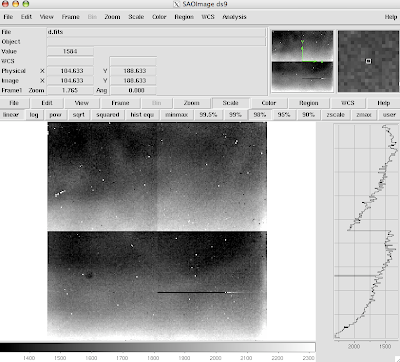This screenshot has width=400, height=362.
Task: Click the Color button in button bar
Action: [269, 103]
